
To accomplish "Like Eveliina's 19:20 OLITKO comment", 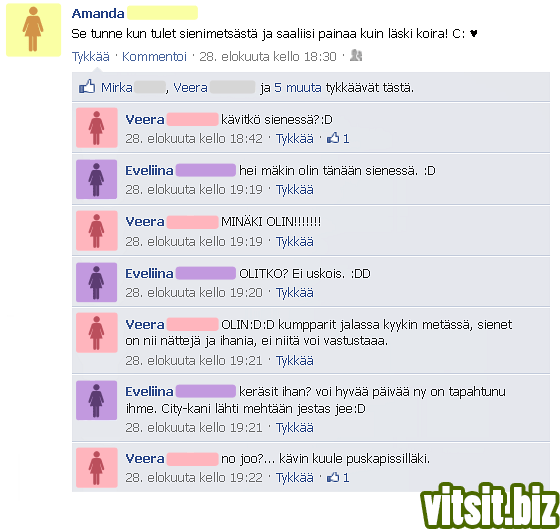I will pos(295,293).
